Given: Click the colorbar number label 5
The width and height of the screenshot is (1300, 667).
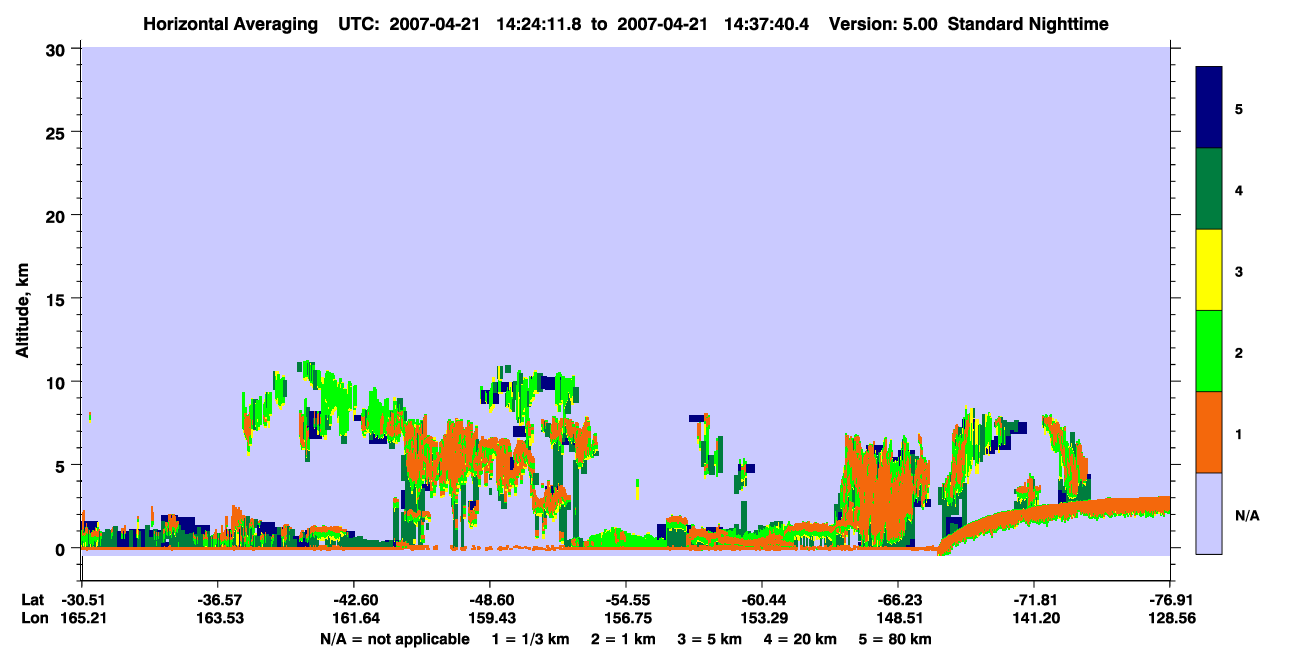Looking at the screenshot, I should click(x=1239, y=108).
